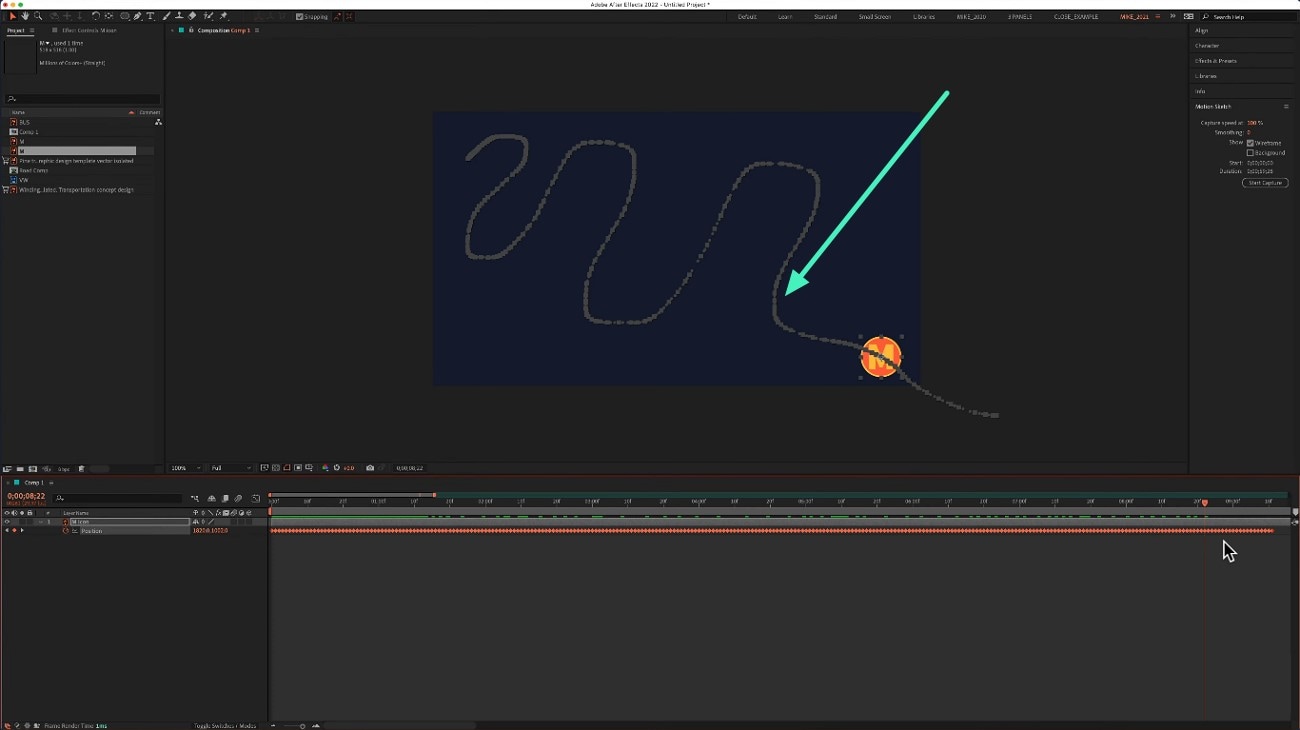Hide the M Icon layer visibility eye
The image size is (1300, 730).
coord(5,521)
